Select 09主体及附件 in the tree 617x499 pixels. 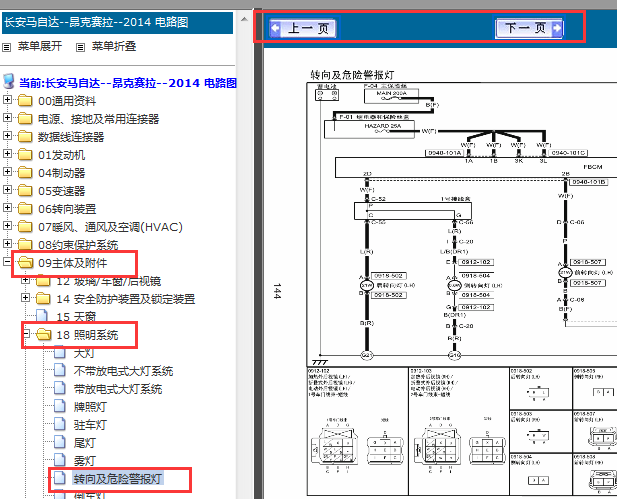coord(72,263)
